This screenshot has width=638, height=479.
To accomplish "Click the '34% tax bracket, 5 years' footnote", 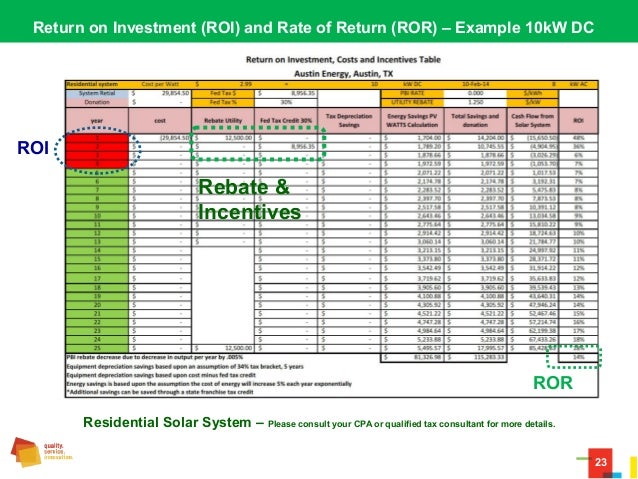I will point(185,366).
